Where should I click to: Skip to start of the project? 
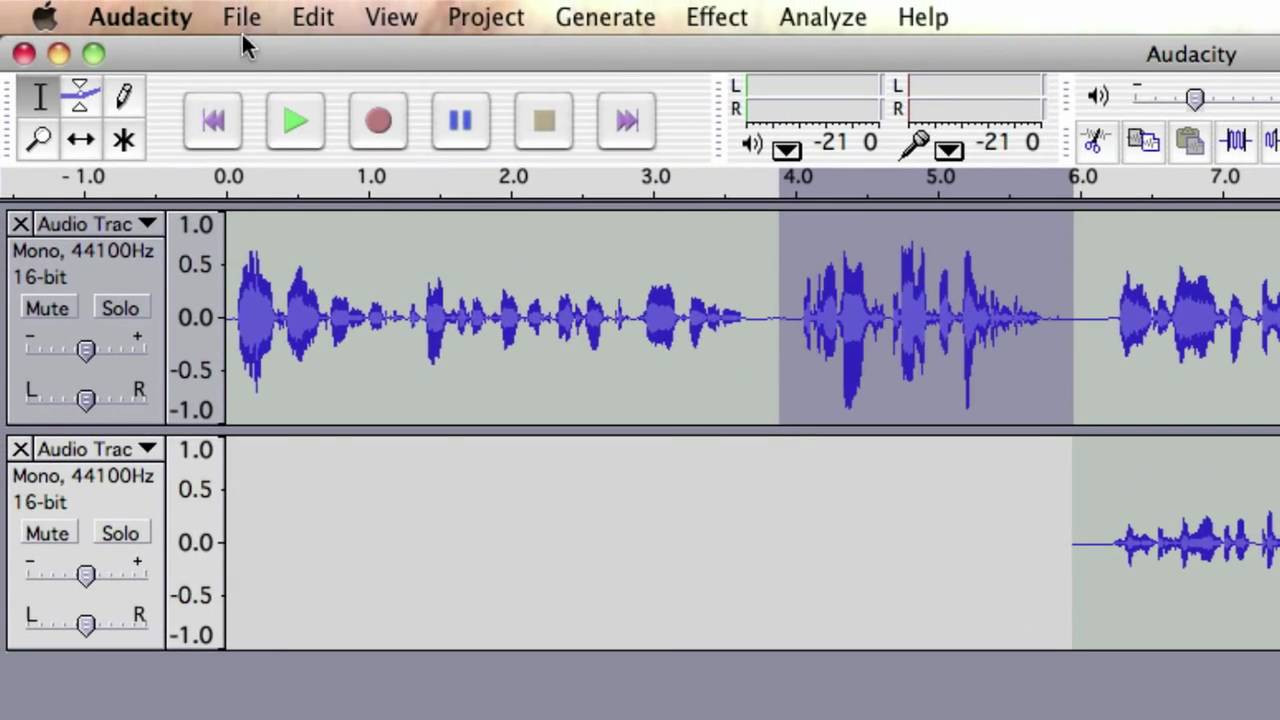click(213, 121)
